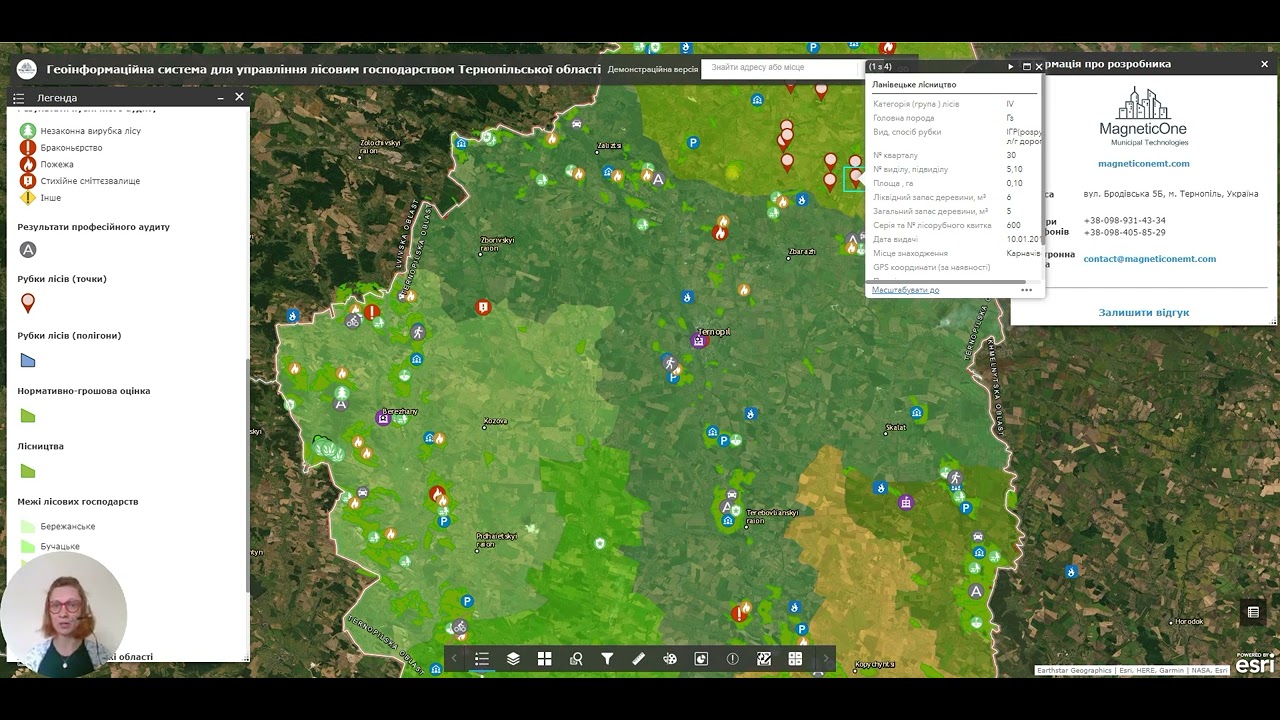
Task: Open the Basemap gallery grid widget
Action: 544,659
